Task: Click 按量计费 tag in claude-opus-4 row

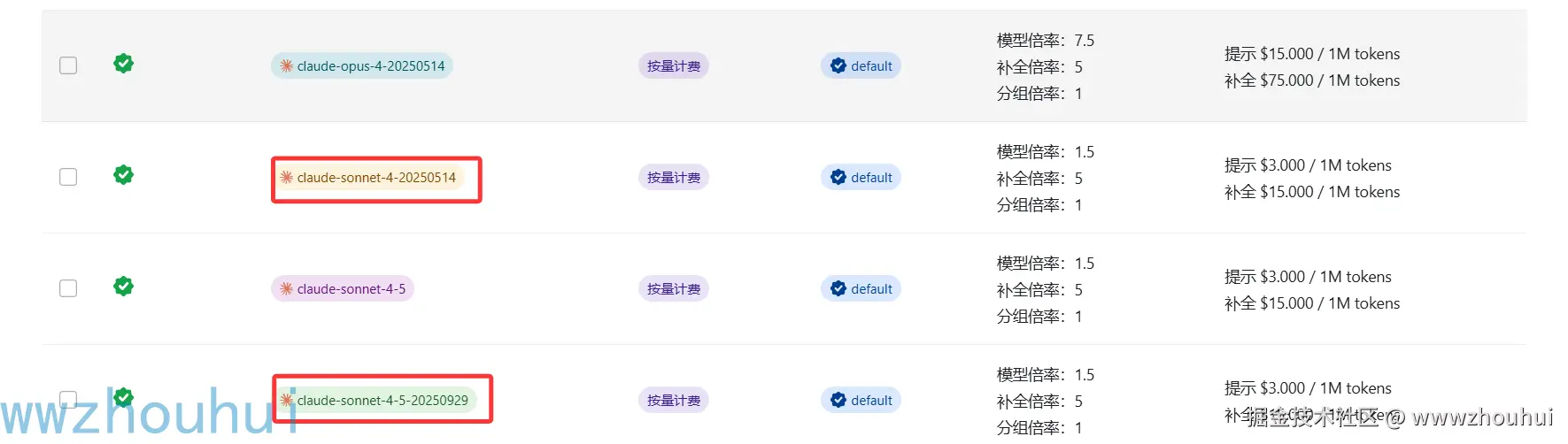Action: point(674,66)
